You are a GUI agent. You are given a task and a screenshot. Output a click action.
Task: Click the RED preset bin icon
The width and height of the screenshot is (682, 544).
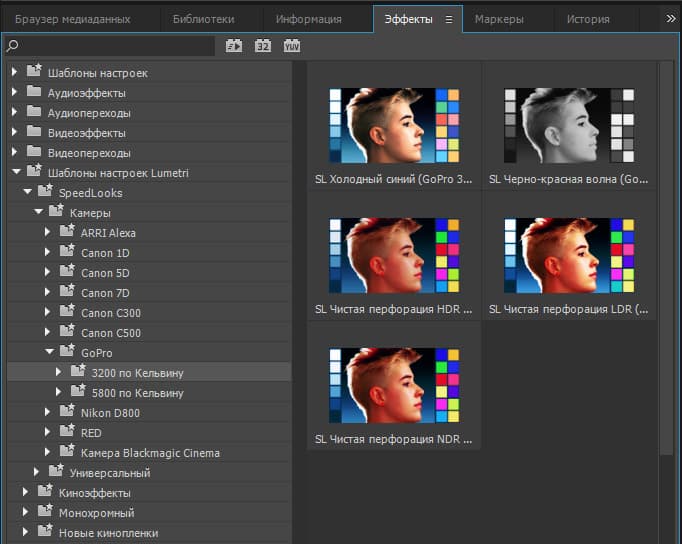(67, 430)
